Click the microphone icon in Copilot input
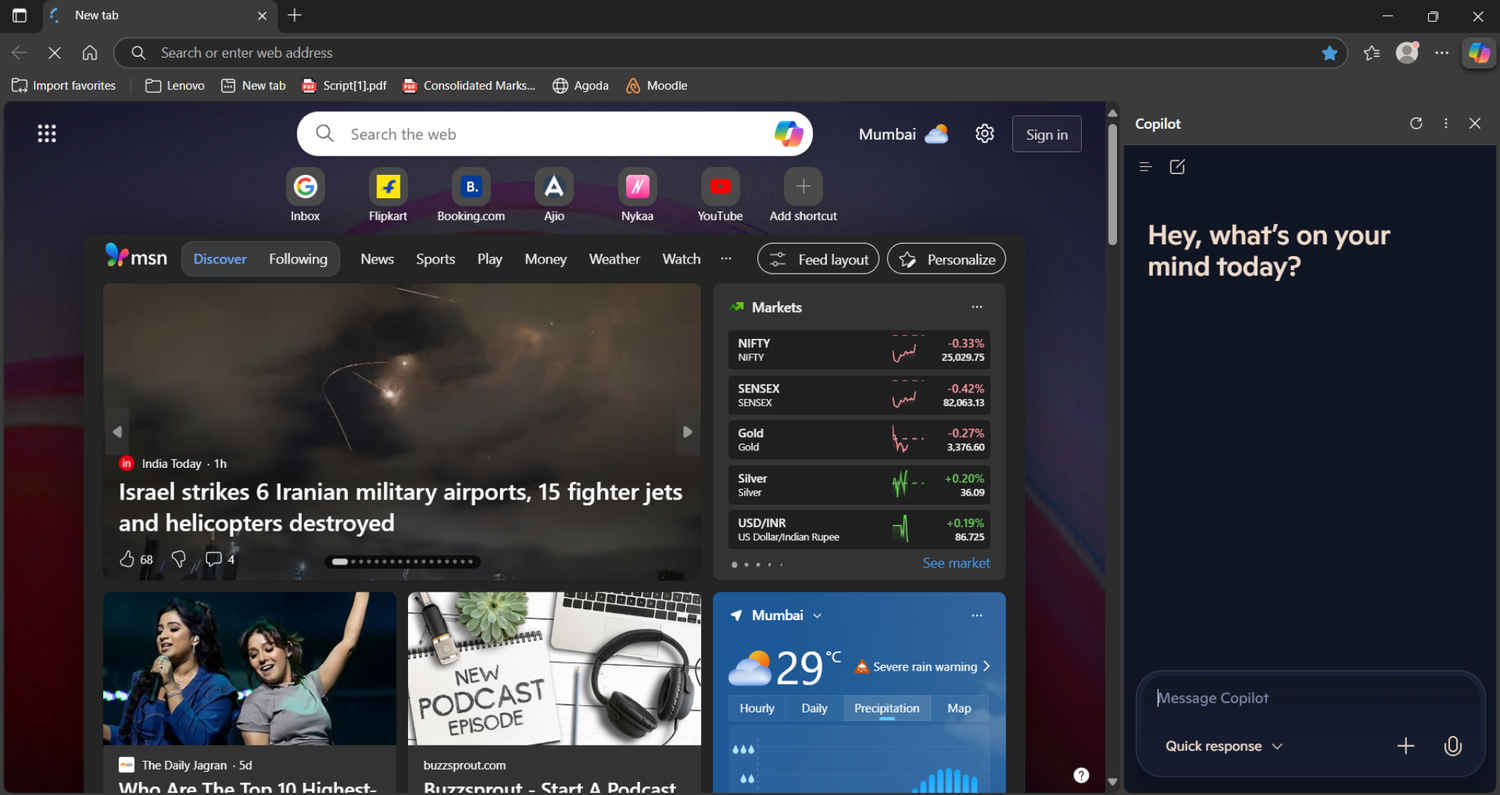The width and height of the screenshot is (1500, 795). point(1452,745)
